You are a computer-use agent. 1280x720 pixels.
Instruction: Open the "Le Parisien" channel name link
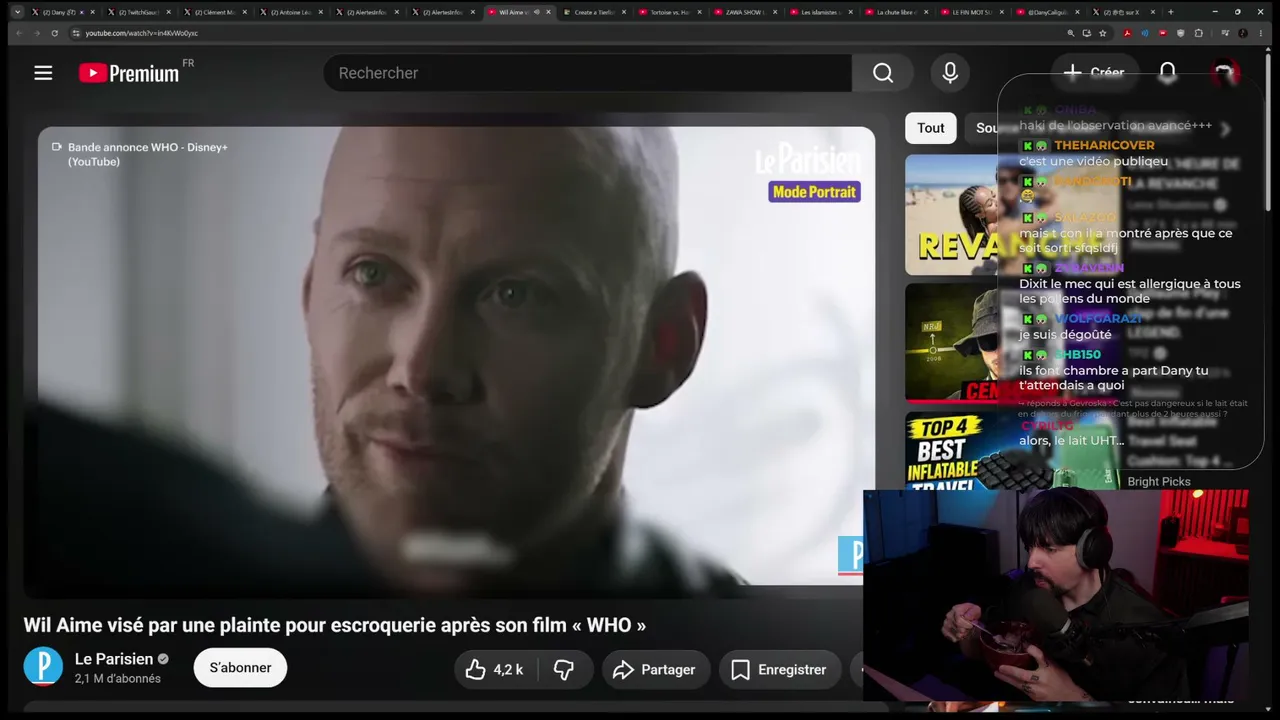tap(114, 659)
